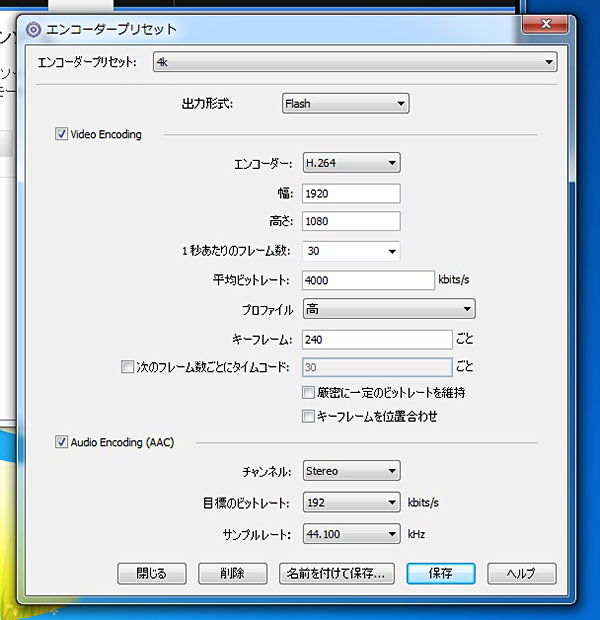
Task: Open the 出力形式 Flash dropdown
Action: click(345, 104)
